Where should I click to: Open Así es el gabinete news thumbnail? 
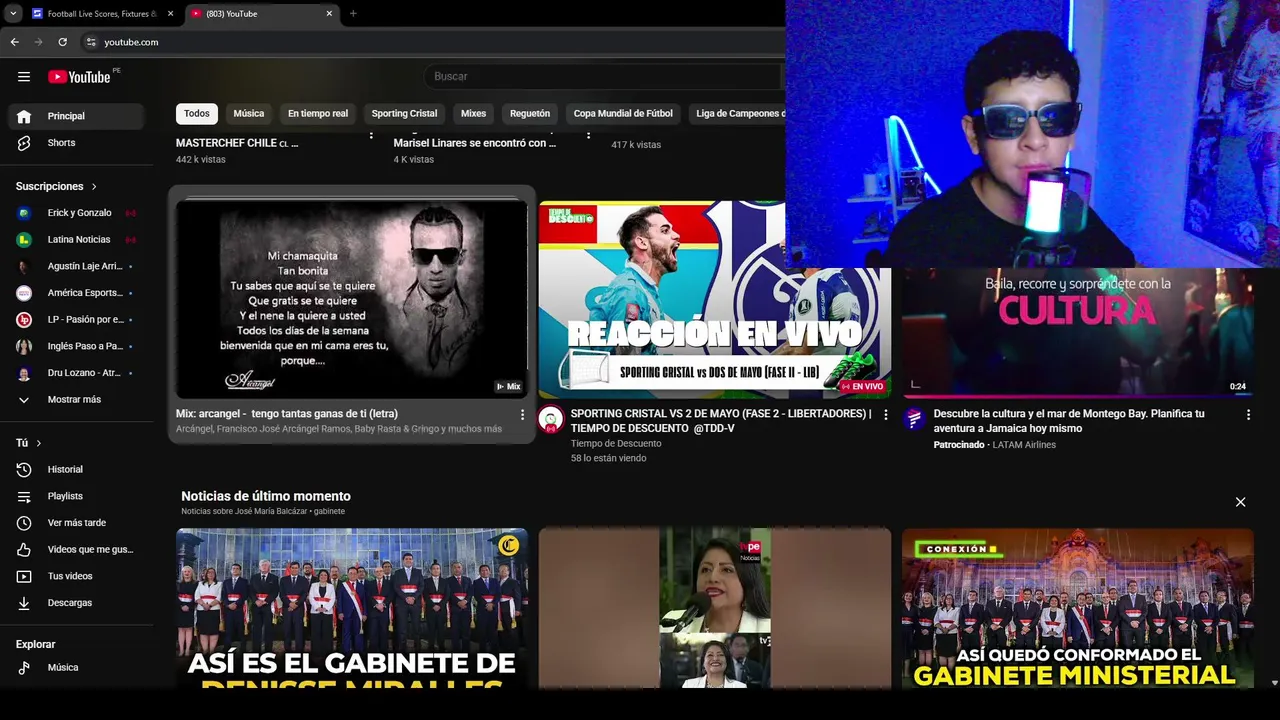352,608
